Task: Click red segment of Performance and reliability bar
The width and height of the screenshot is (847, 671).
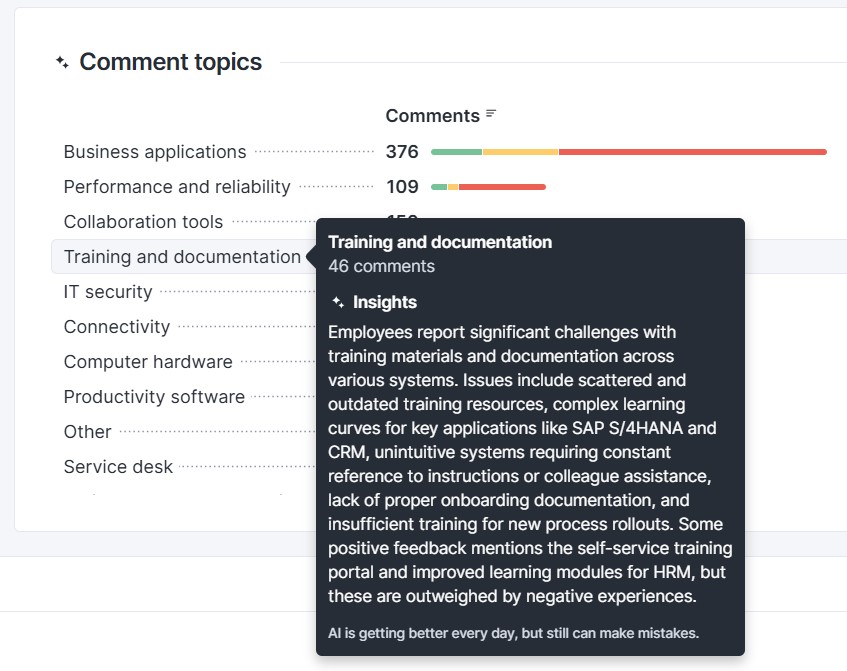Action: coord(502,187)
